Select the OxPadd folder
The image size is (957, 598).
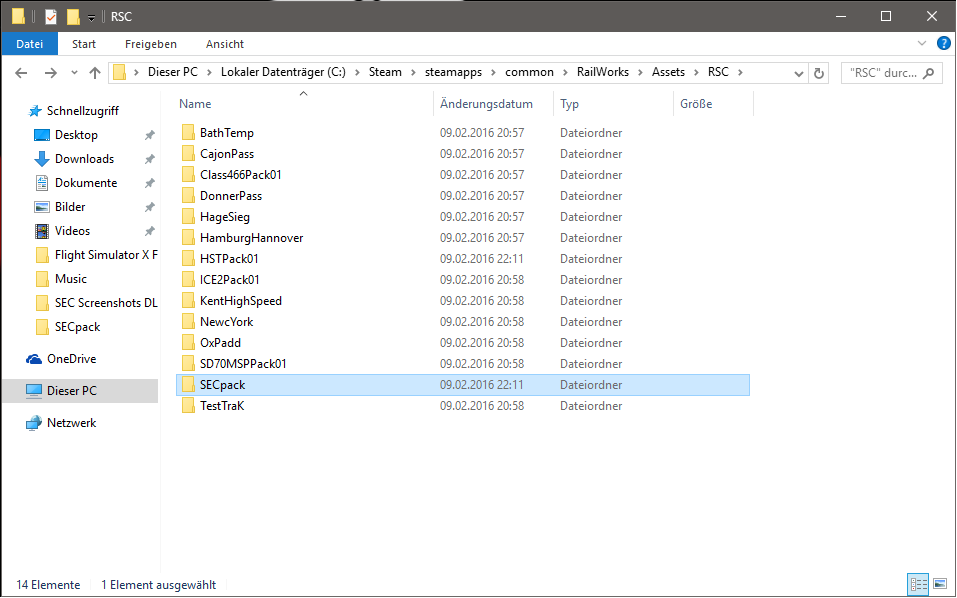220,343
